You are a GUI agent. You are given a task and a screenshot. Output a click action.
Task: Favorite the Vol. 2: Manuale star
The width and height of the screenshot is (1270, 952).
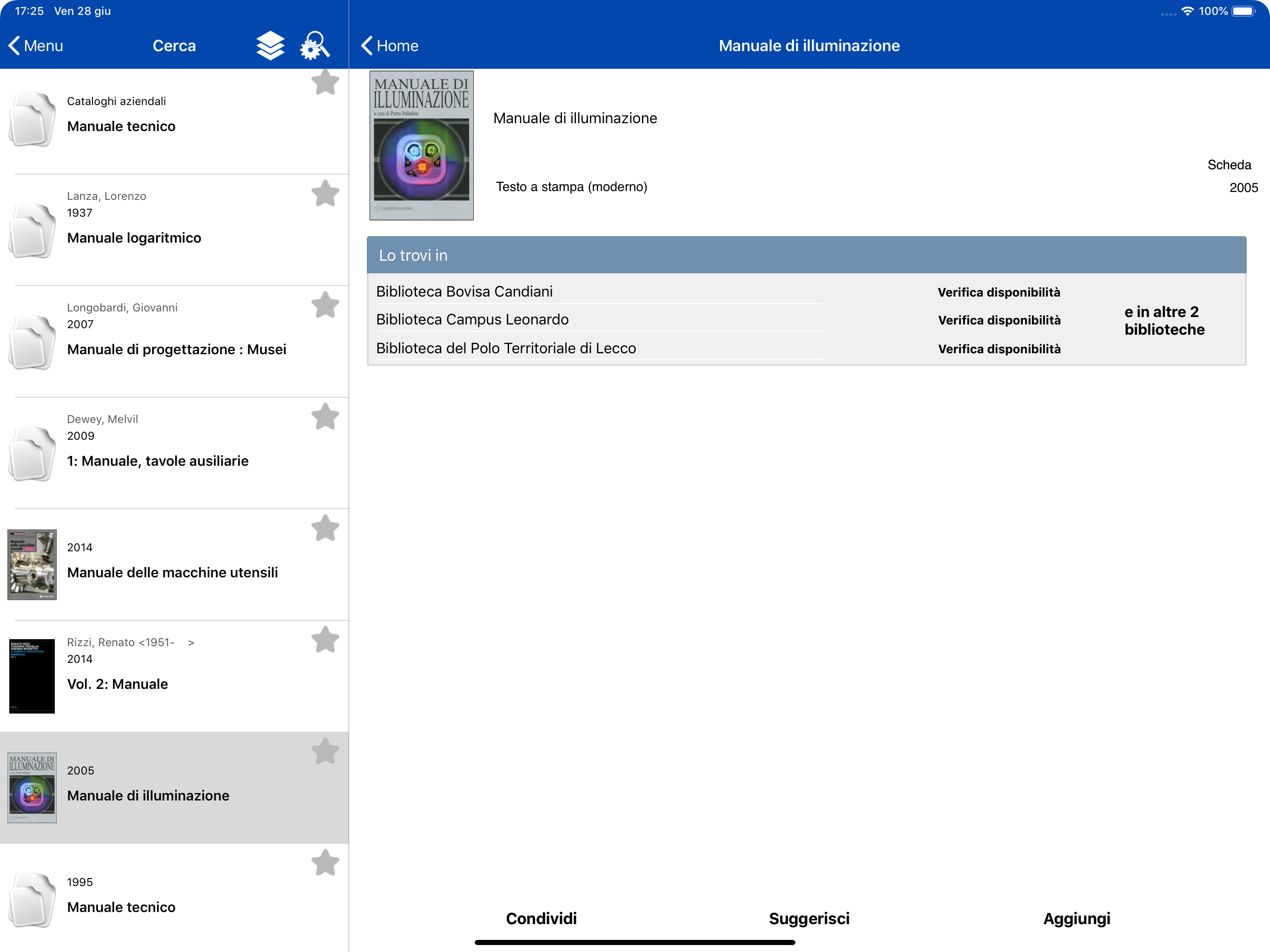click(x=325, y=640)
